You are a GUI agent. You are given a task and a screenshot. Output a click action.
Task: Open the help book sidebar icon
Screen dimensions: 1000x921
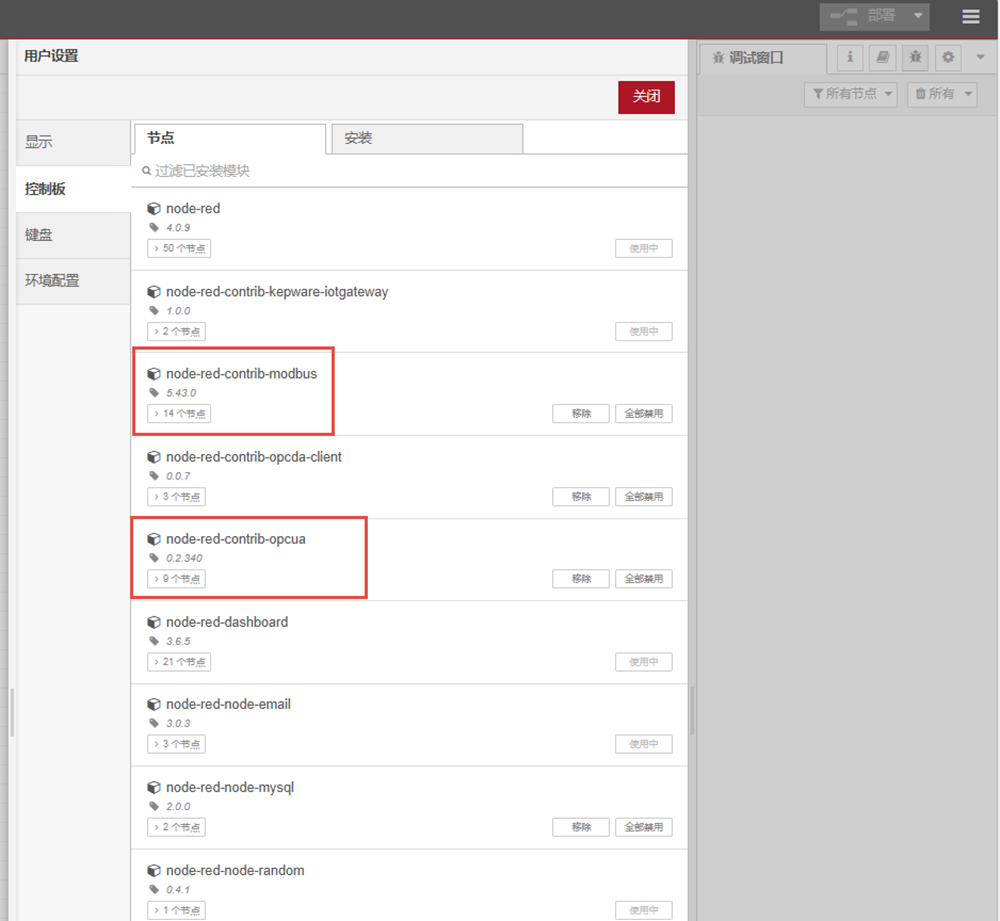pyautogui.click(x=883, y=57)
